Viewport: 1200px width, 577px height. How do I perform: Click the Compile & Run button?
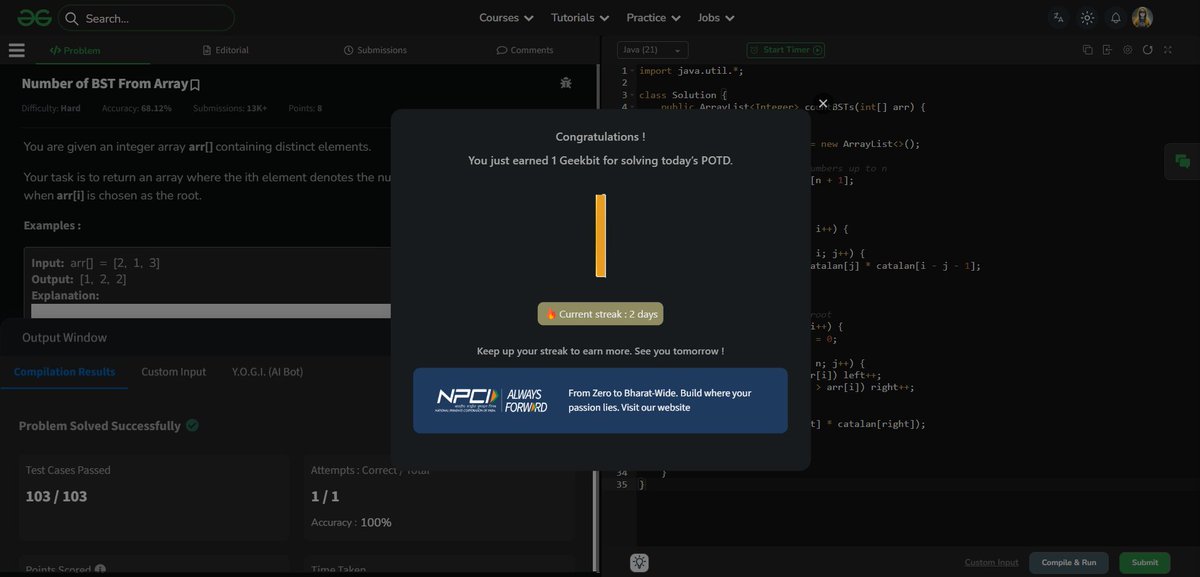(x=1069, y=562)
